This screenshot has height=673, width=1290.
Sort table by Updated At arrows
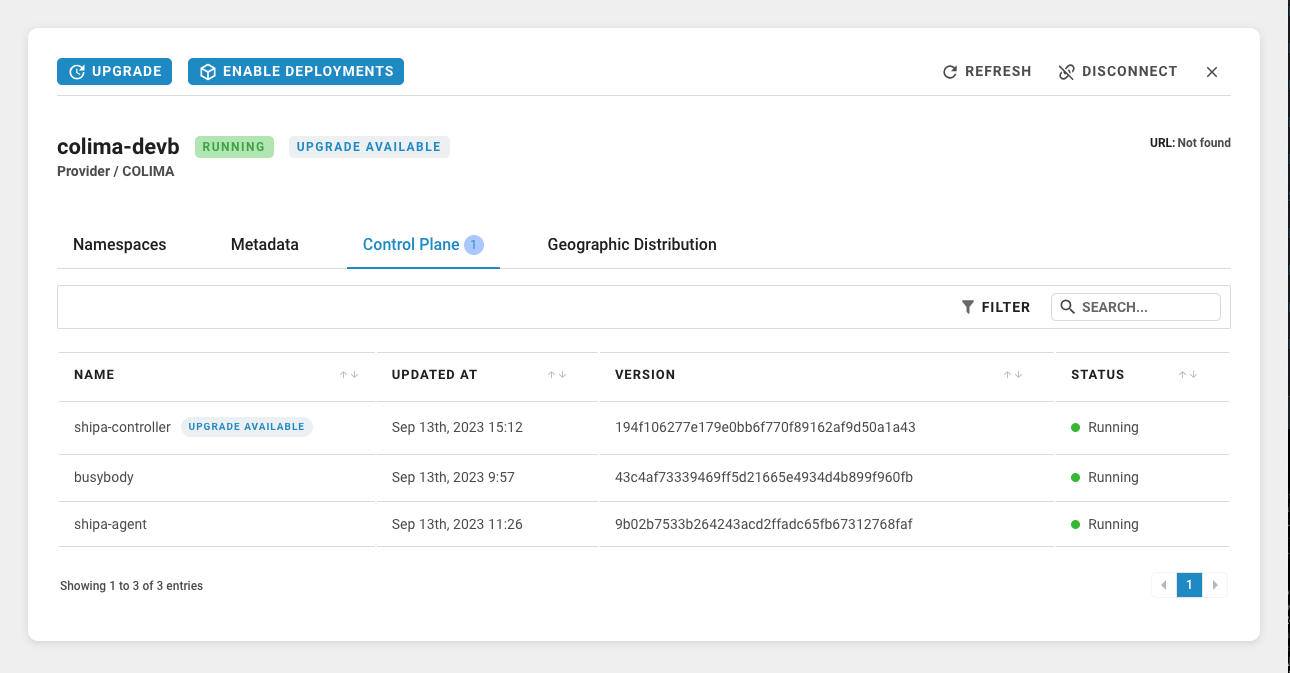[x=557, y=375]
